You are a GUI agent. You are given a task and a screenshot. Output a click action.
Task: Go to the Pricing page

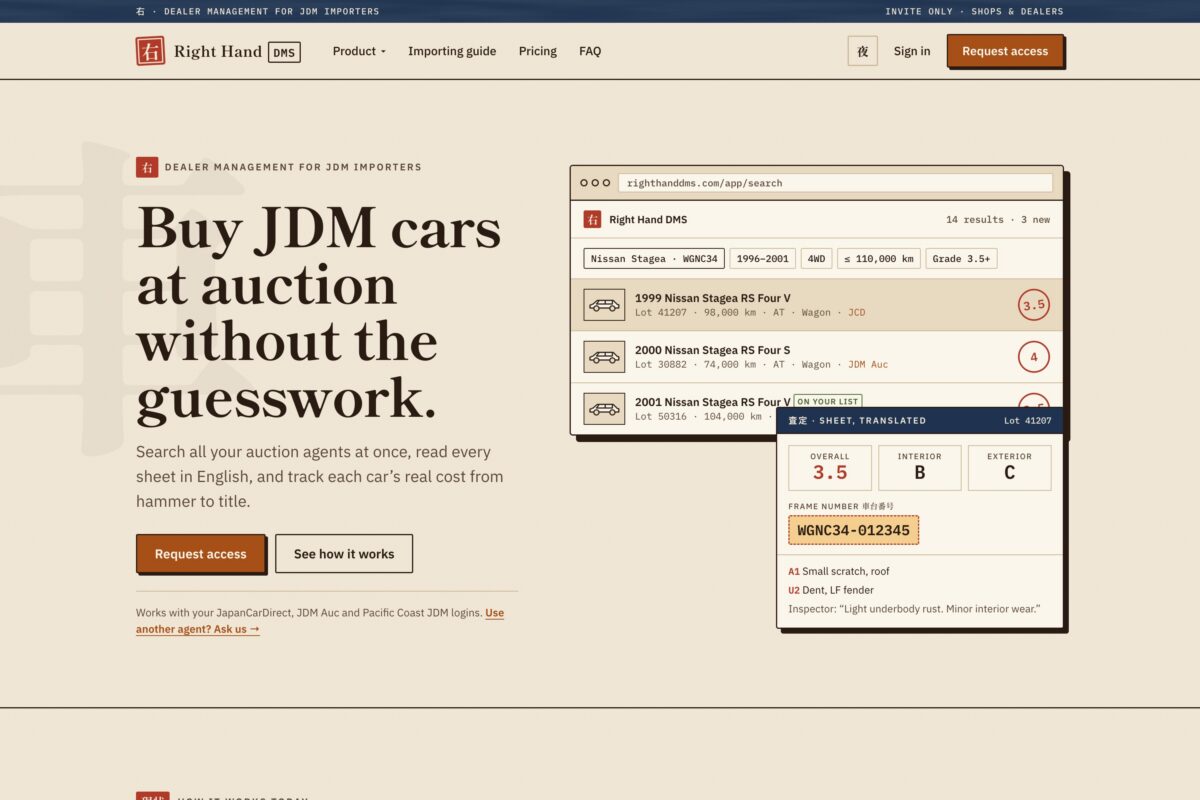click(538, 51)
